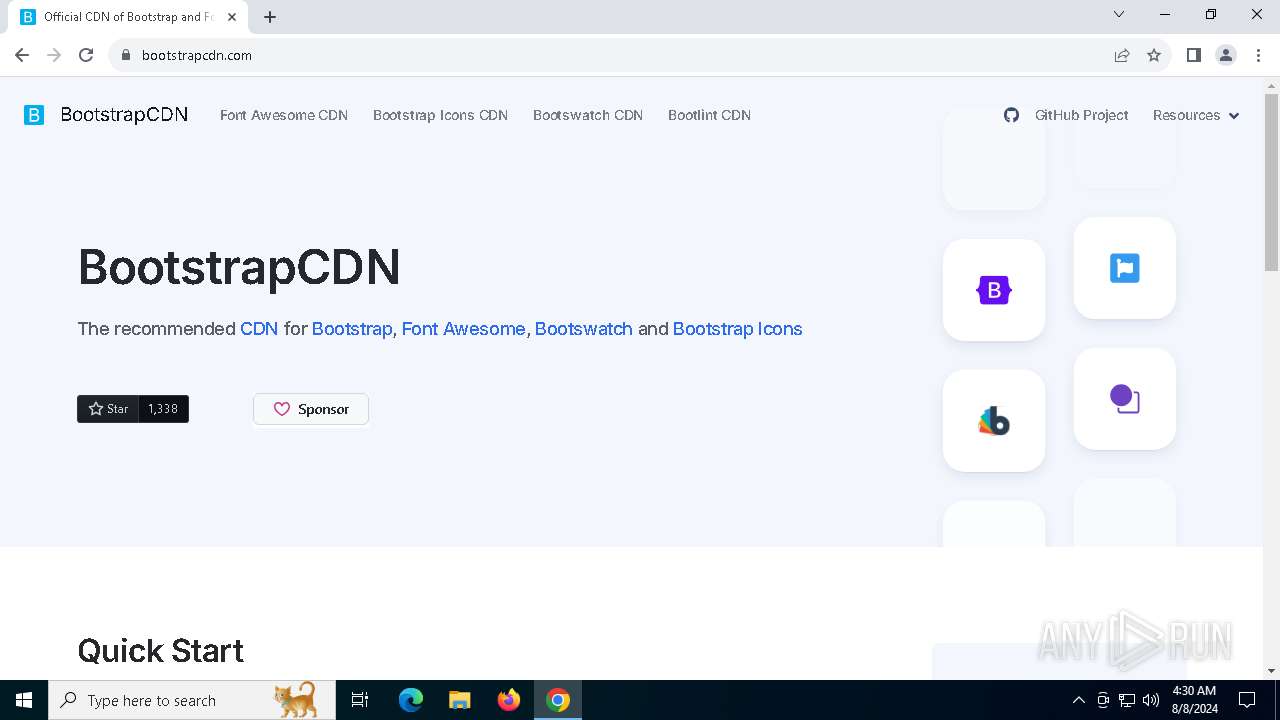
Task: Open the network icon in system tray
Action: 1127,700
